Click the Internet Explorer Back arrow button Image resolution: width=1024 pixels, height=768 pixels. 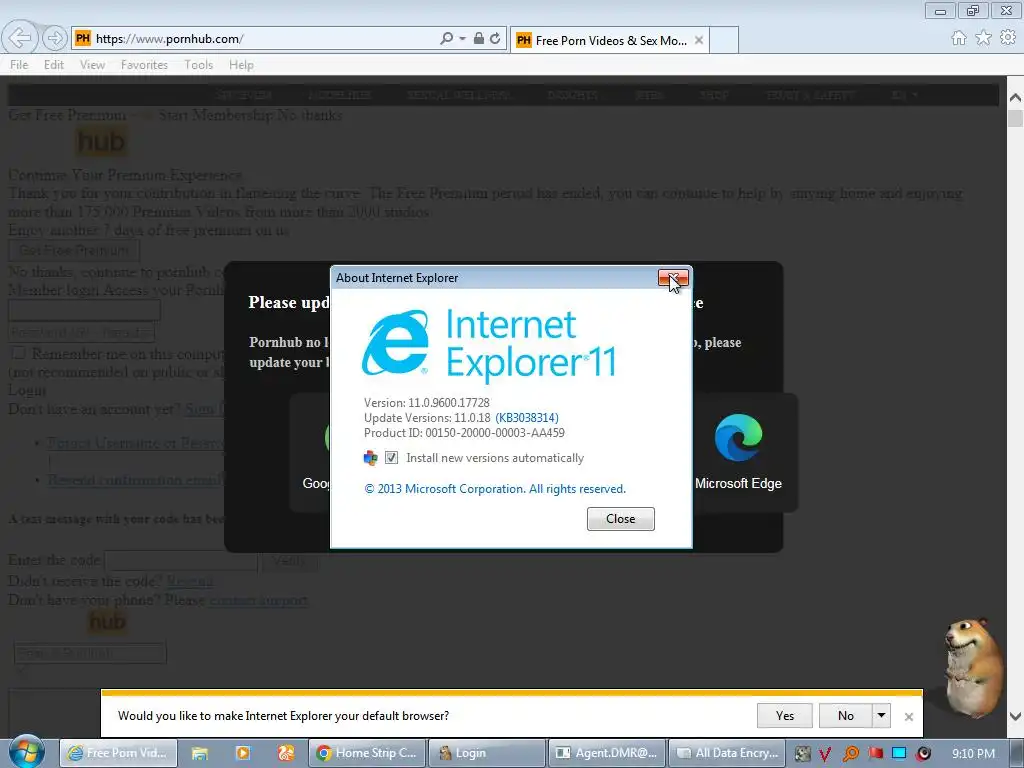pyautogui.click(x=20, y=38)
